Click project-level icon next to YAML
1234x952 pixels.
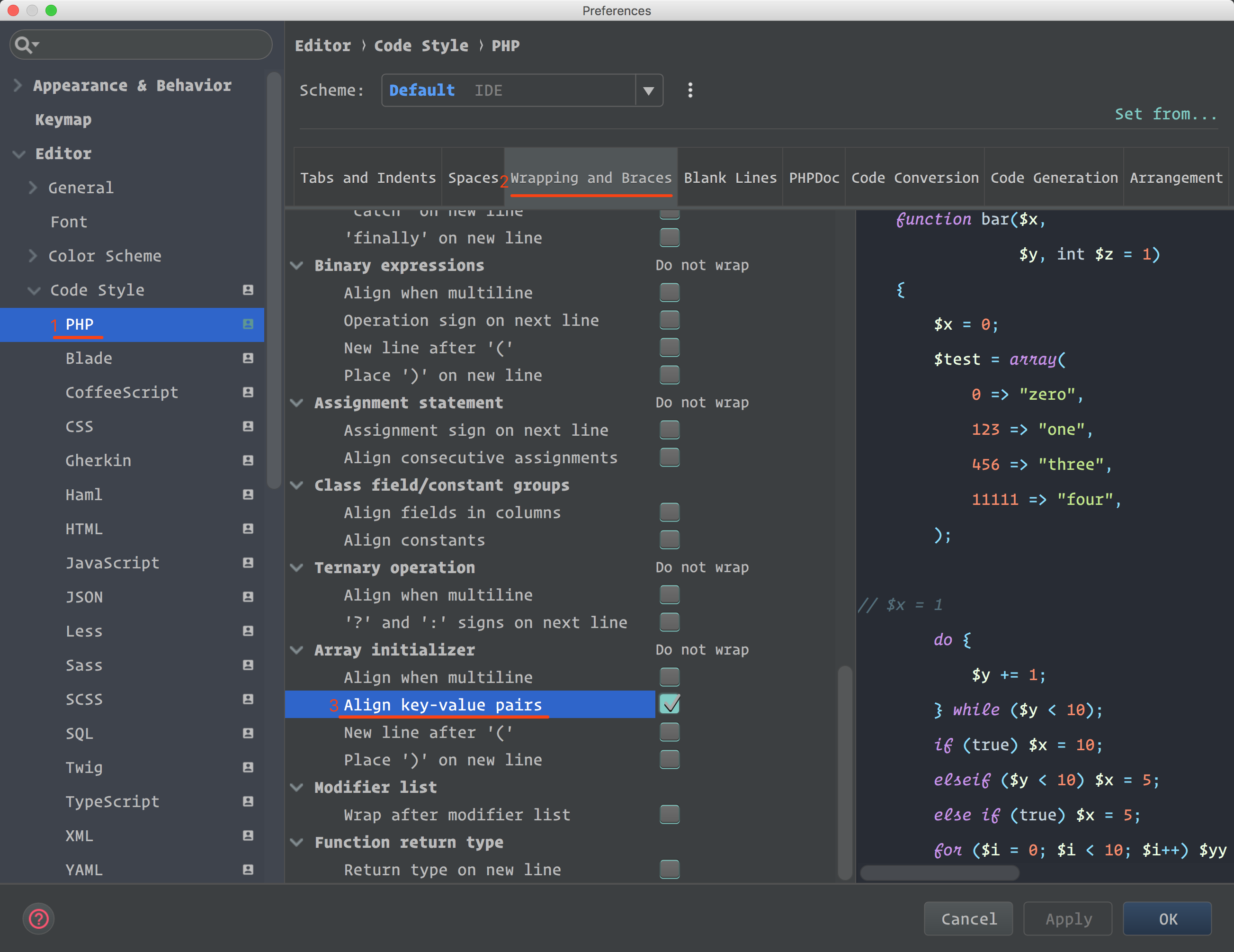tap(248, 870)
